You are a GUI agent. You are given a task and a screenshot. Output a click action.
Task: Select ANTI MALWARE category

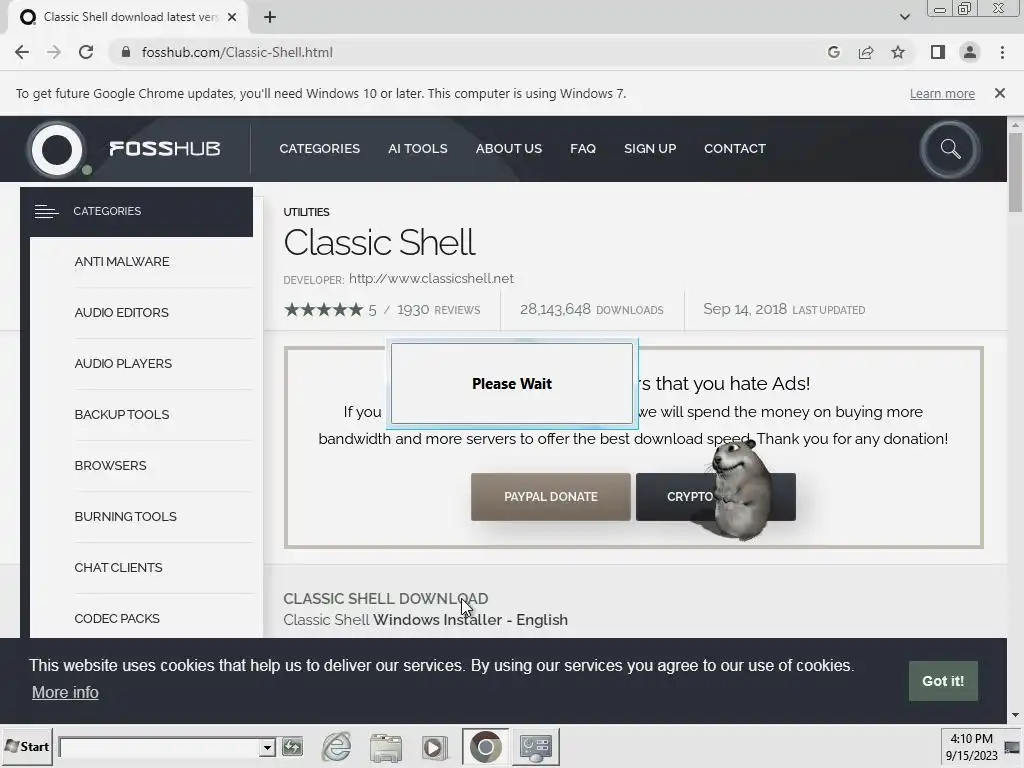[x=121, y=262]
